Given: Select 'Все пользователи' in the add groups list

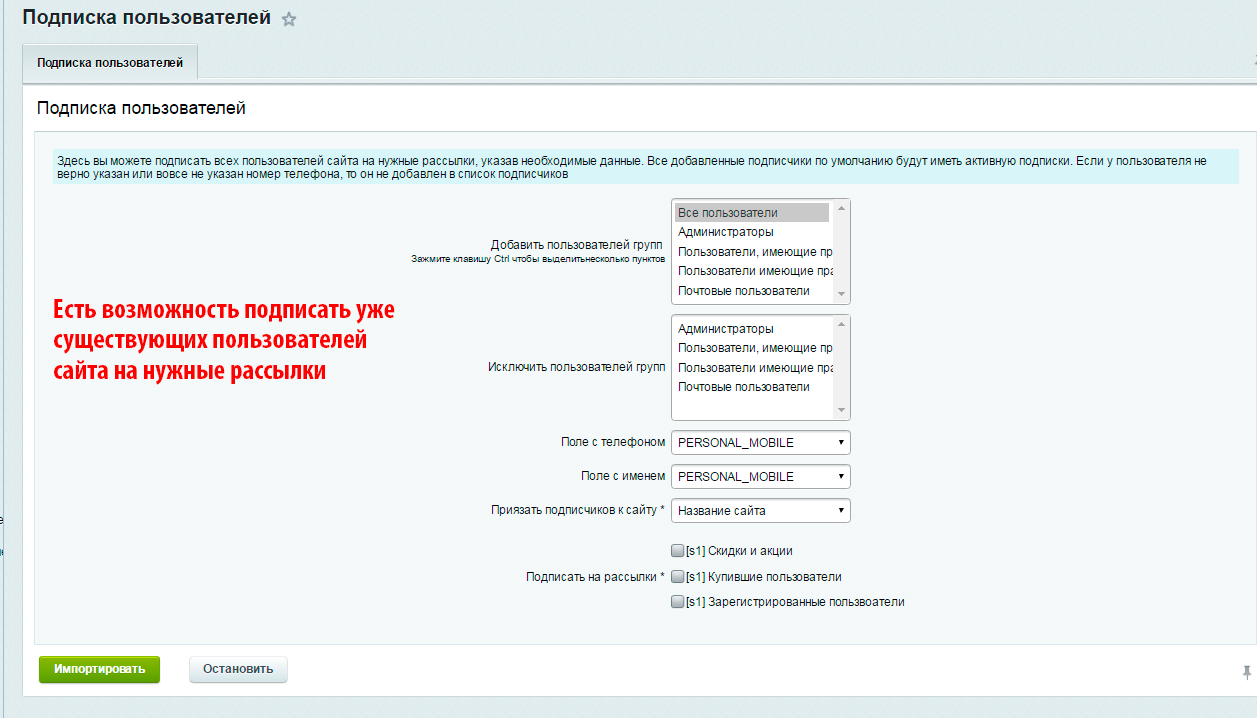Looking at the screenshot, I should pos(751,213).
